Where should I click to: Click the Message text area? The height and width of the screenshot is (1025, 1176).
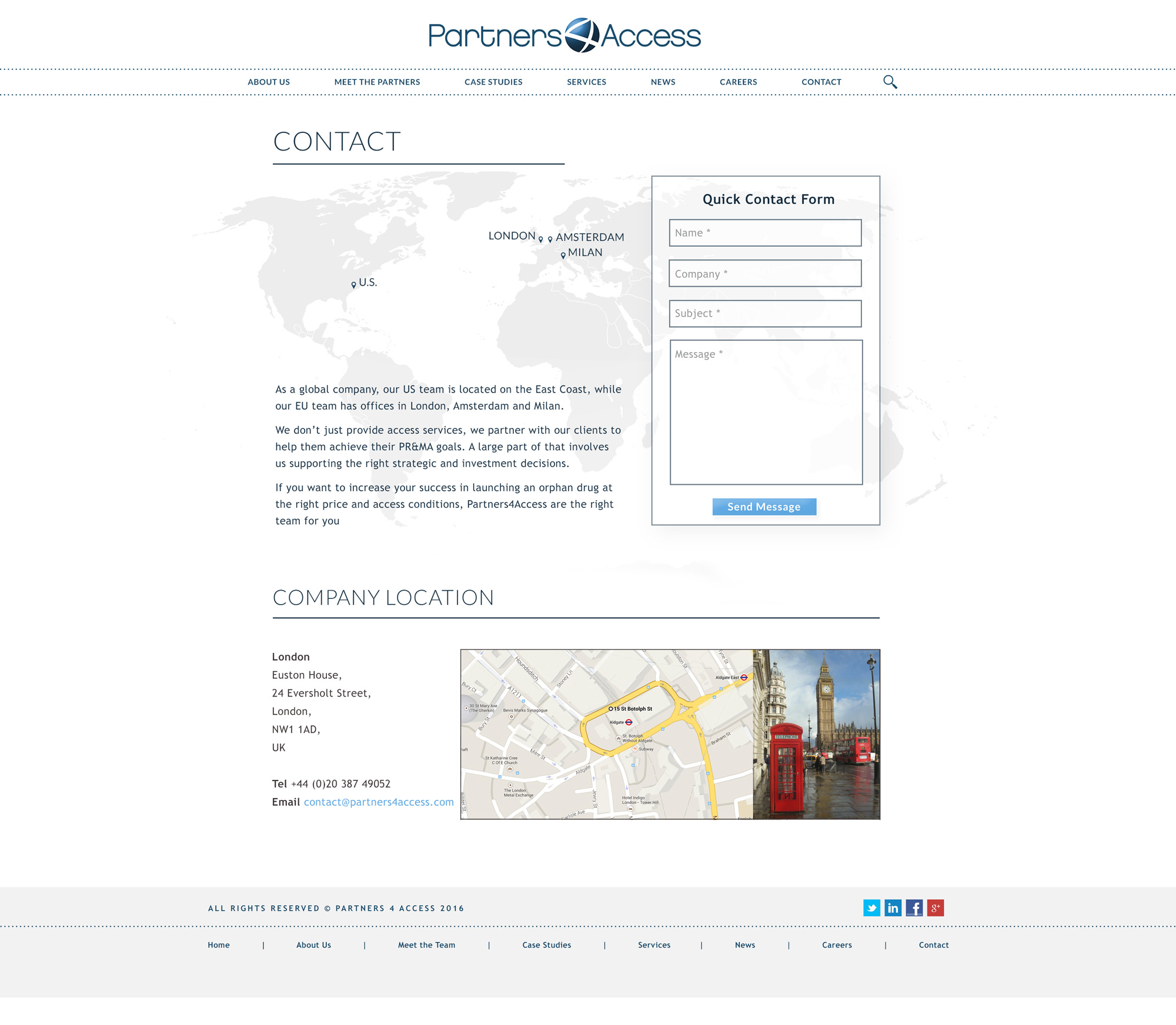[766, 412]
